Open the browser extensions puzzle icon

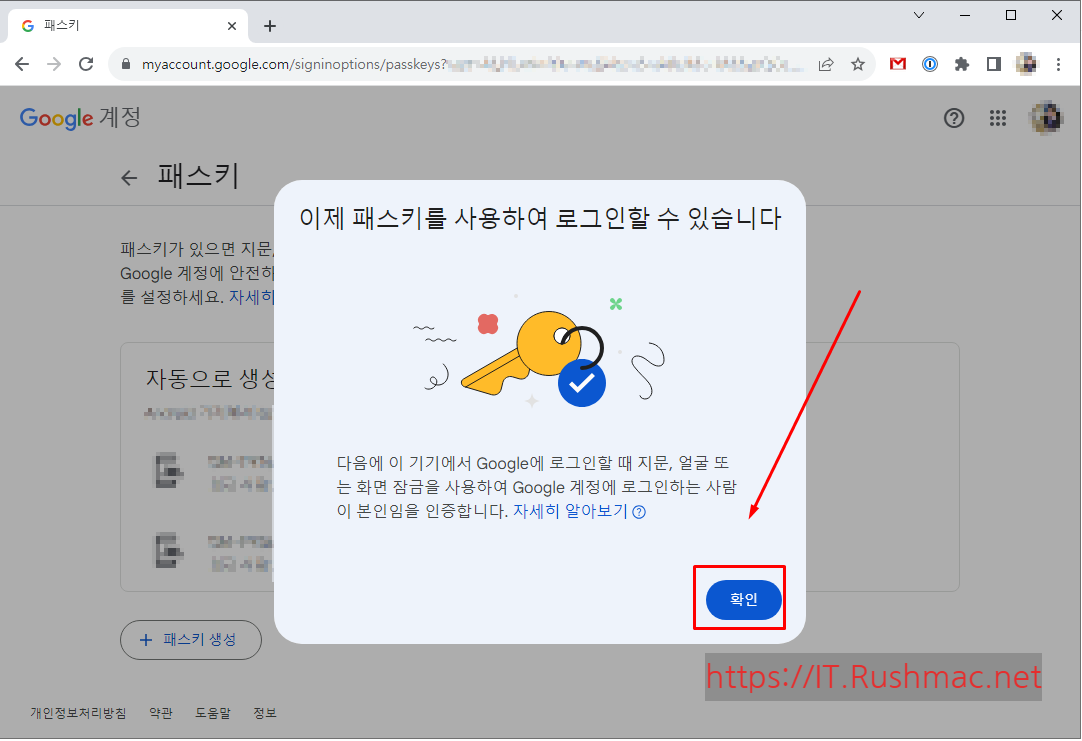pyautogui.click(x=961, y=63)
